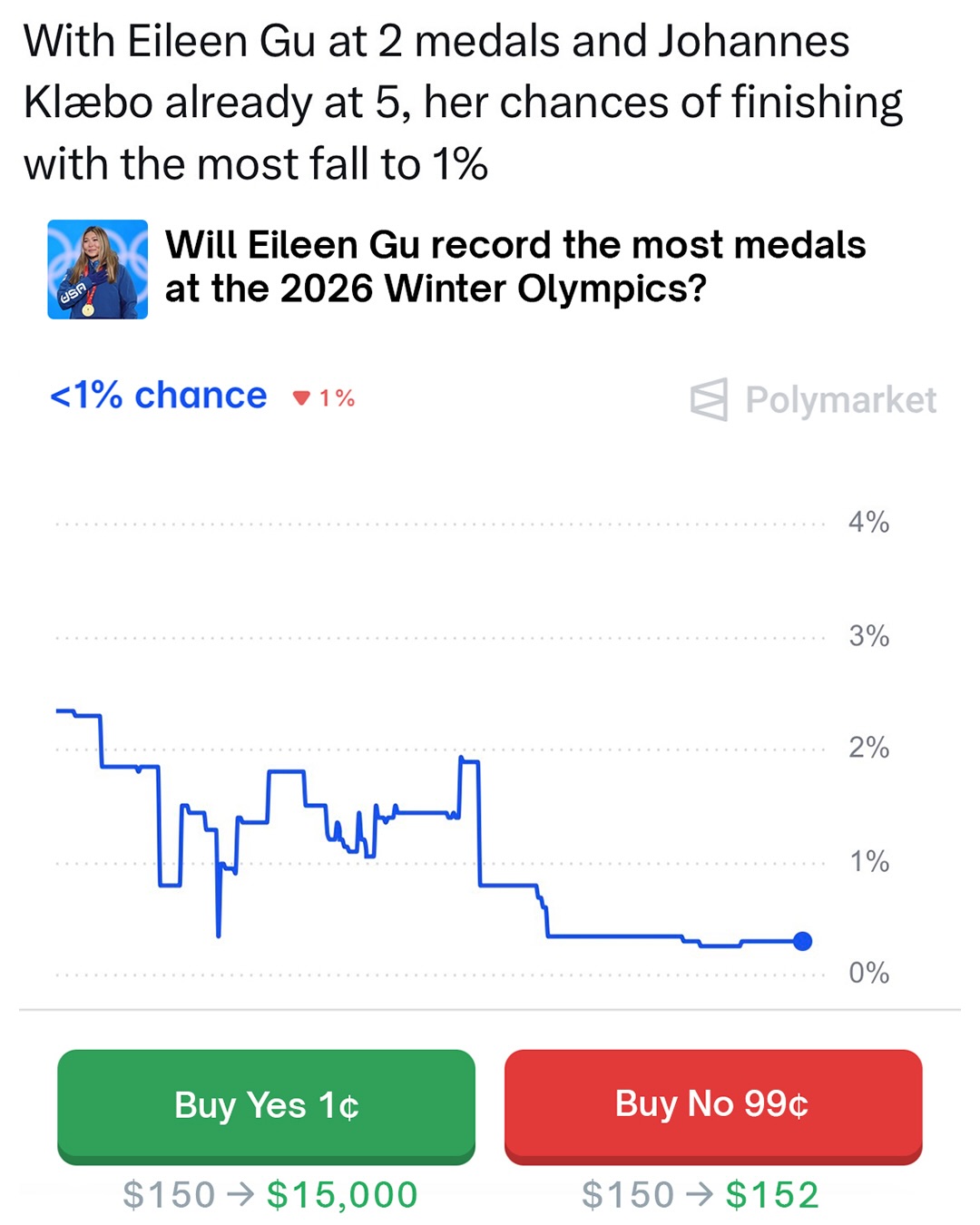Click the blue "<1% chance" label
The image size is (980, 1225).
coord(159,396)
